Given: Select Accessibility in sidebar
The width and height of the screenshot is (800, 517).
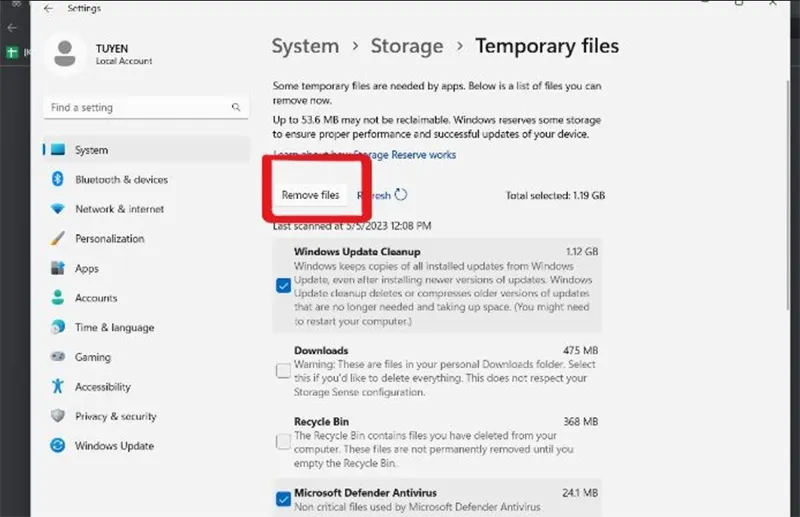Looking at the screenshot, I should (146, 386).
